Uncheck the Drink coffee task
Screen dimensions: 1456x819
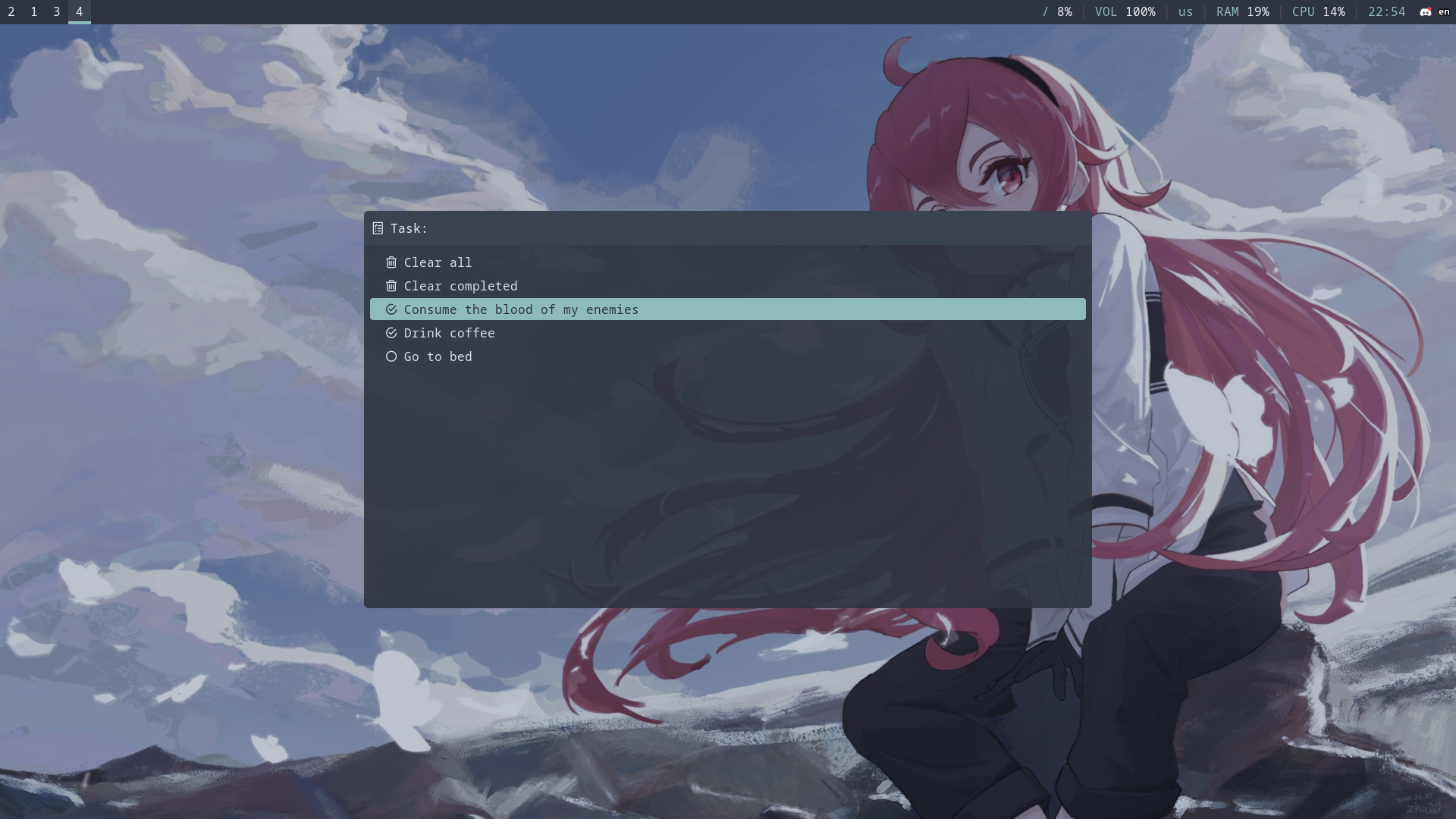tap(391, 333)
